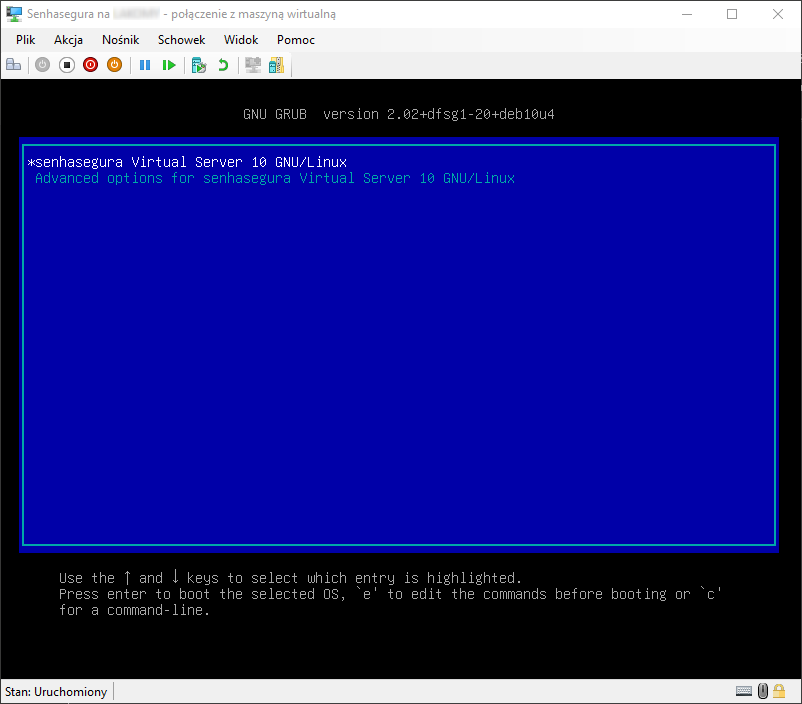
Task: Open the Akcja menu
Action: coord(69,40)
